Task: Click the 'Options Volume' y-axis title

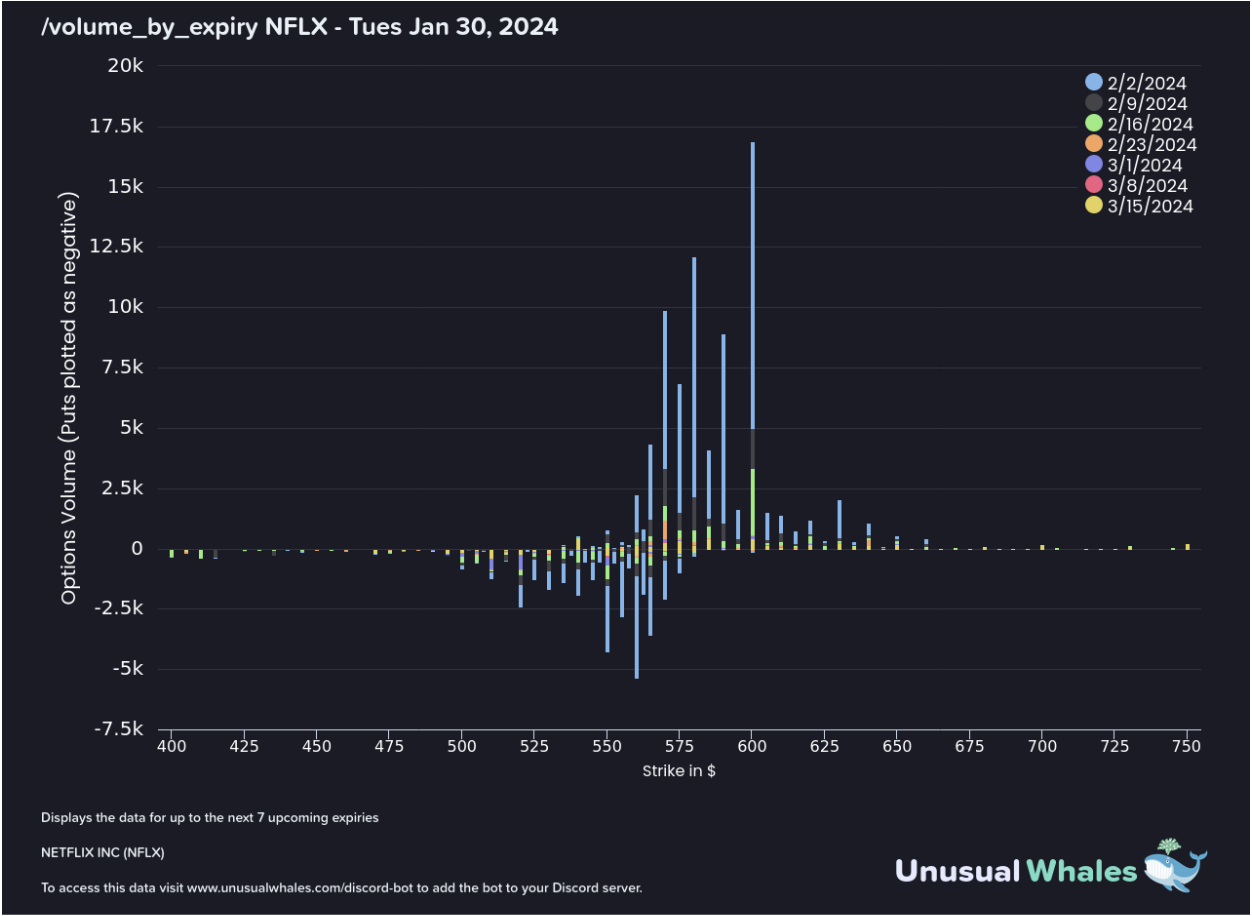Action: coord(69,400)
